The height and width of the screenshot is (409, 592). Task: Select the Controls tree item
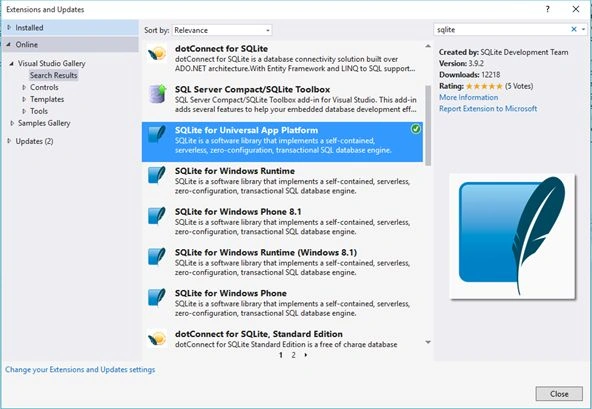[44, 87]
